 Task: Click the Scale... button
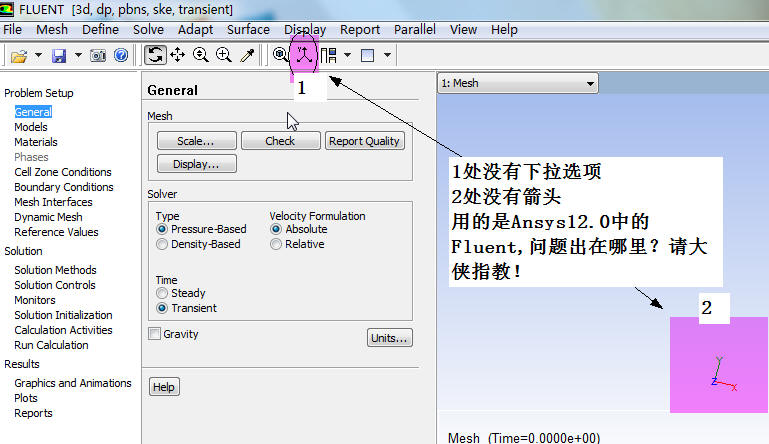[x=197, y=141]
